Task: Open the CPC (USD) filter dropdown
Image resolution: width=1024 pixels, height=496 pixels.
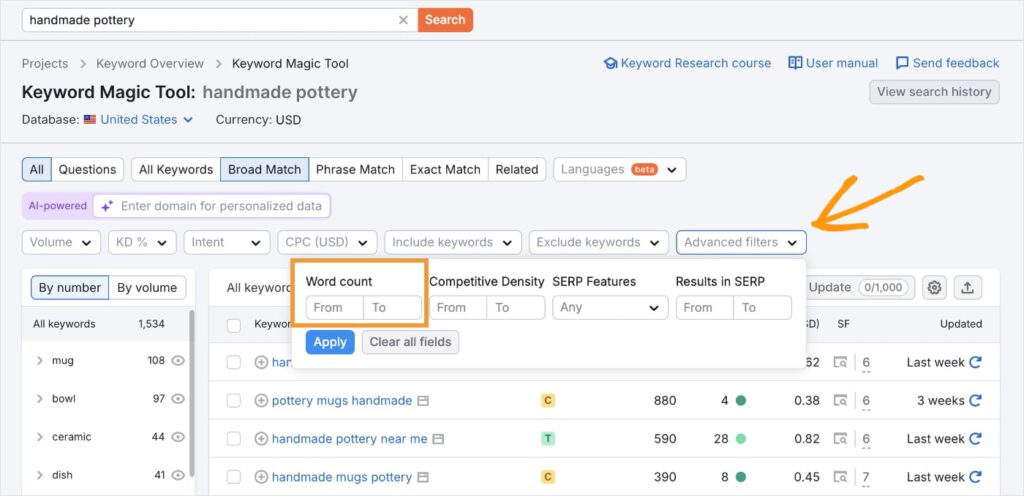Action: click(x=327, y=242)
